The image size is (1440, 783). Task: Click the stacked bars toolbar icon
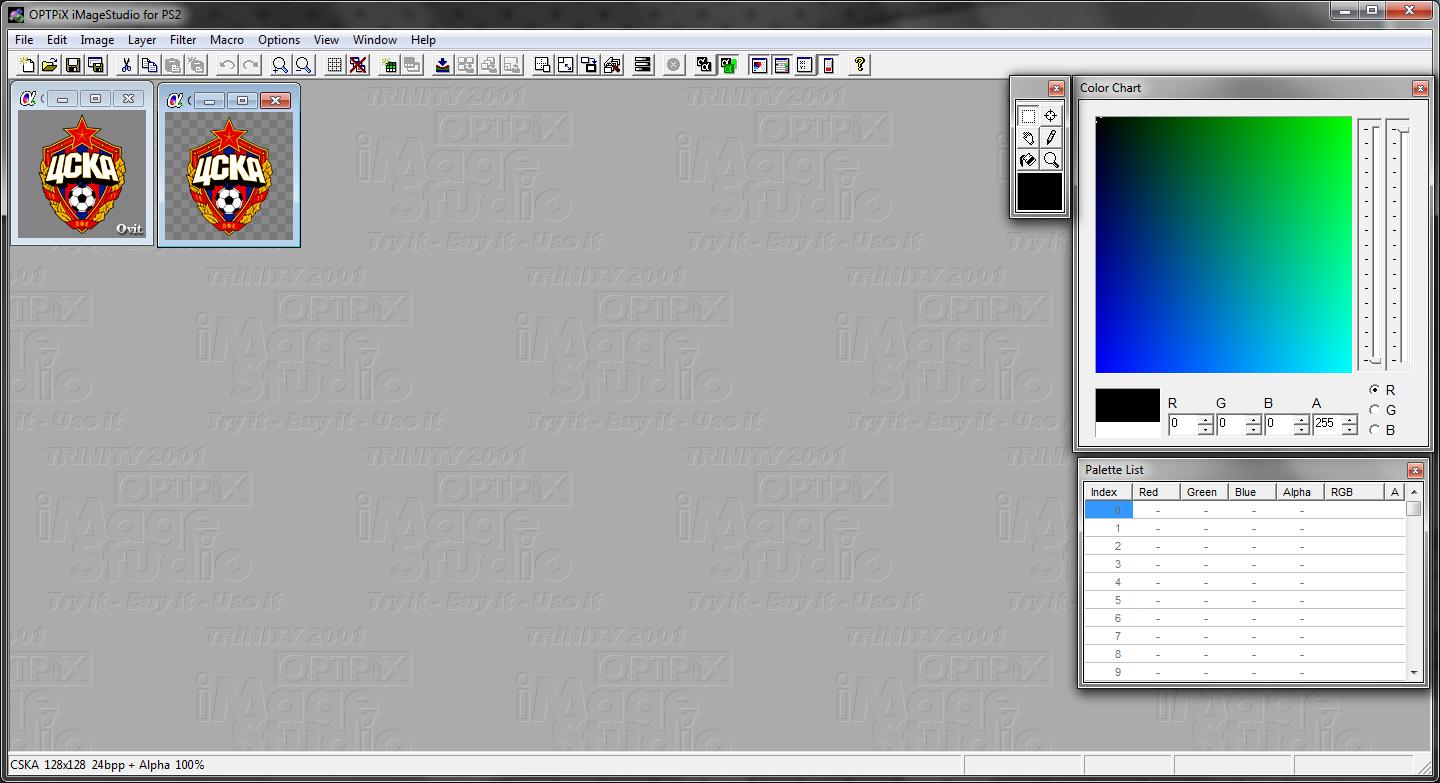click(x=643, y=65)
